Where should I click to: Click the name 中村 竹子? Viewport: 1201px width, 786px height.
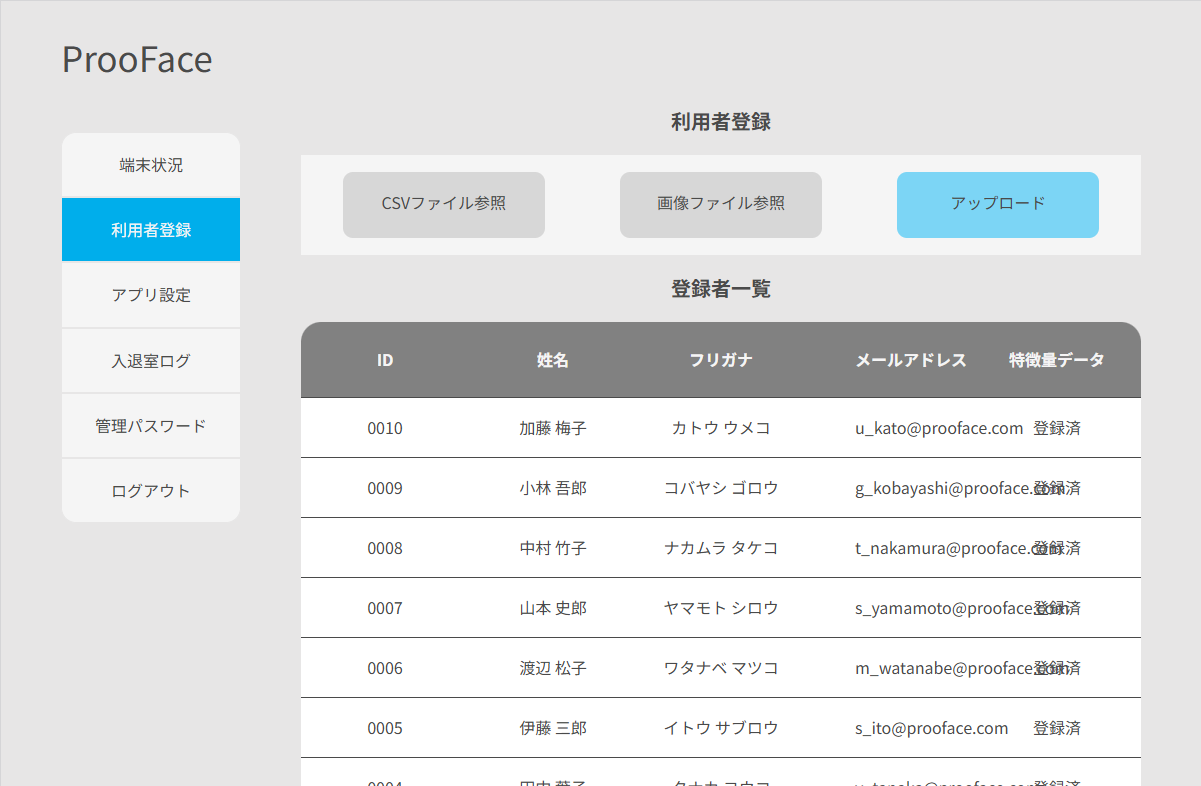[553, 548]
